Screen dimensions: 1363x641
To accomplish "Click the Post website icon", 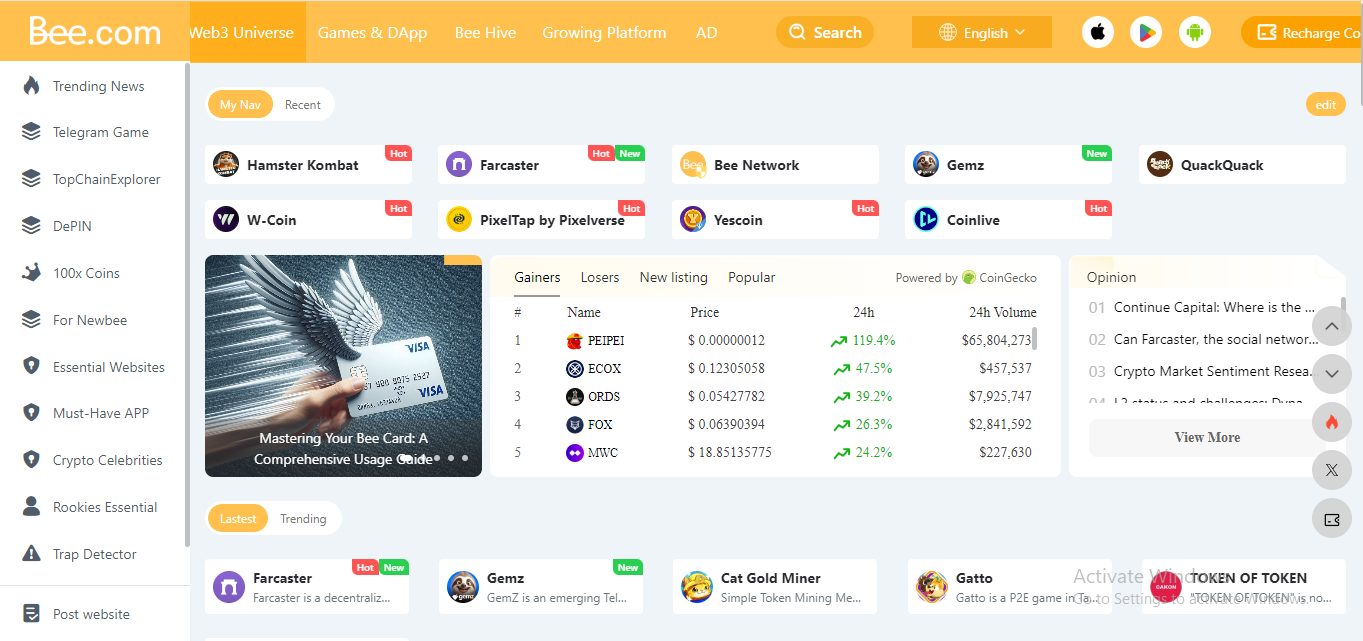I will coord(31,614).
